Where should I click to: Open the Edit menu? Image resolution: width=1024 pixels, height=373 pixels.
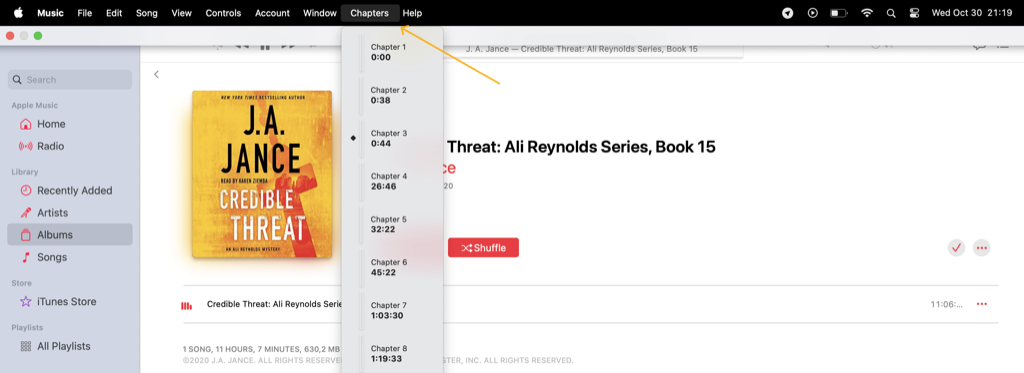(x=114, y=13)
